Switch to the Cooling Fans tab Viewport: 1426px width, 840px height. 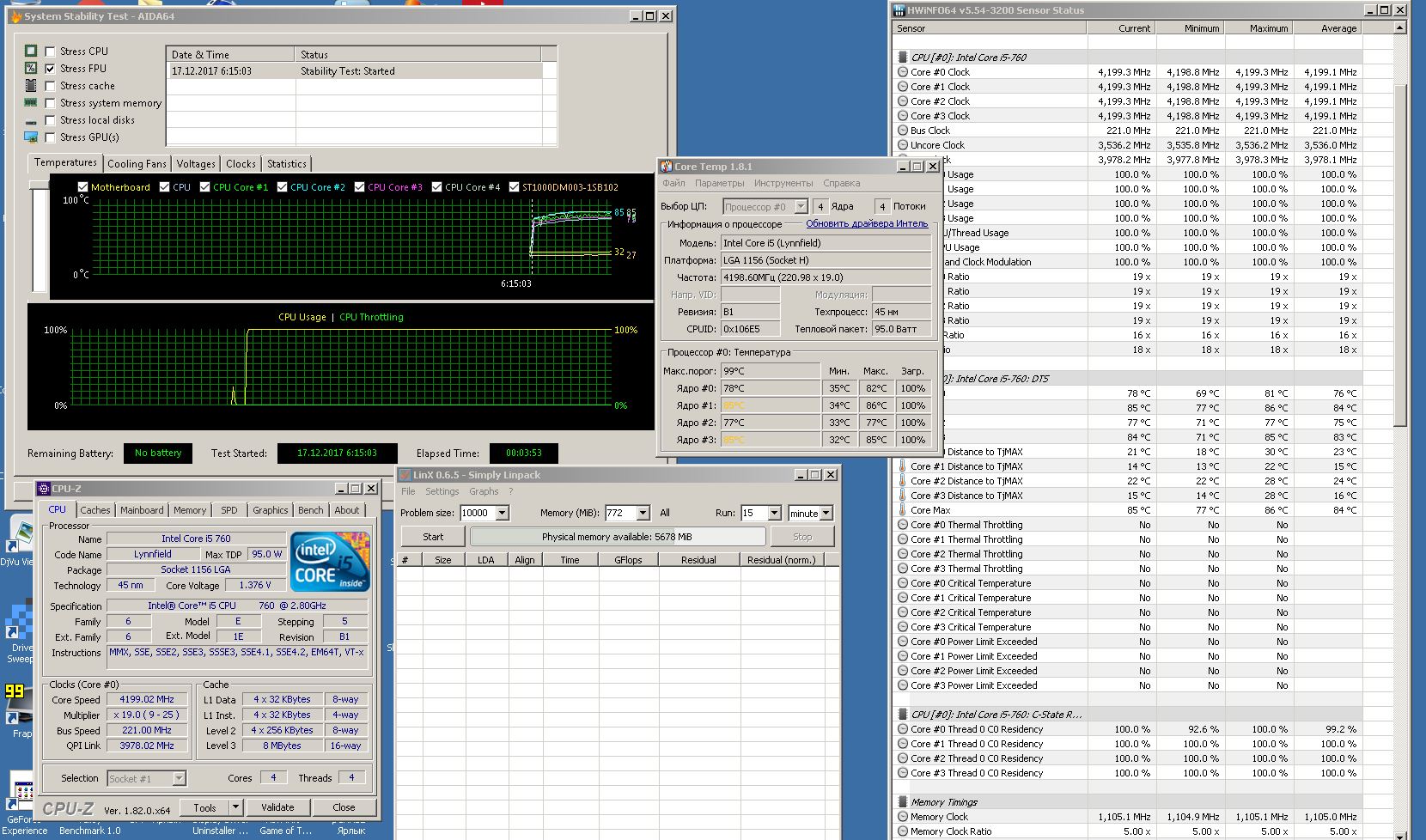coord(137,164)
